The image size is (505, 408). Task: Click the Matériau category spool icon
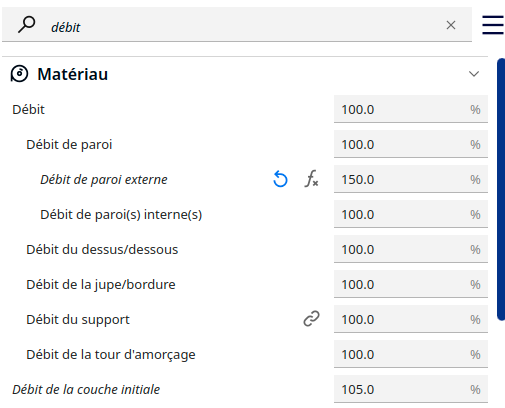coord(19,74)
